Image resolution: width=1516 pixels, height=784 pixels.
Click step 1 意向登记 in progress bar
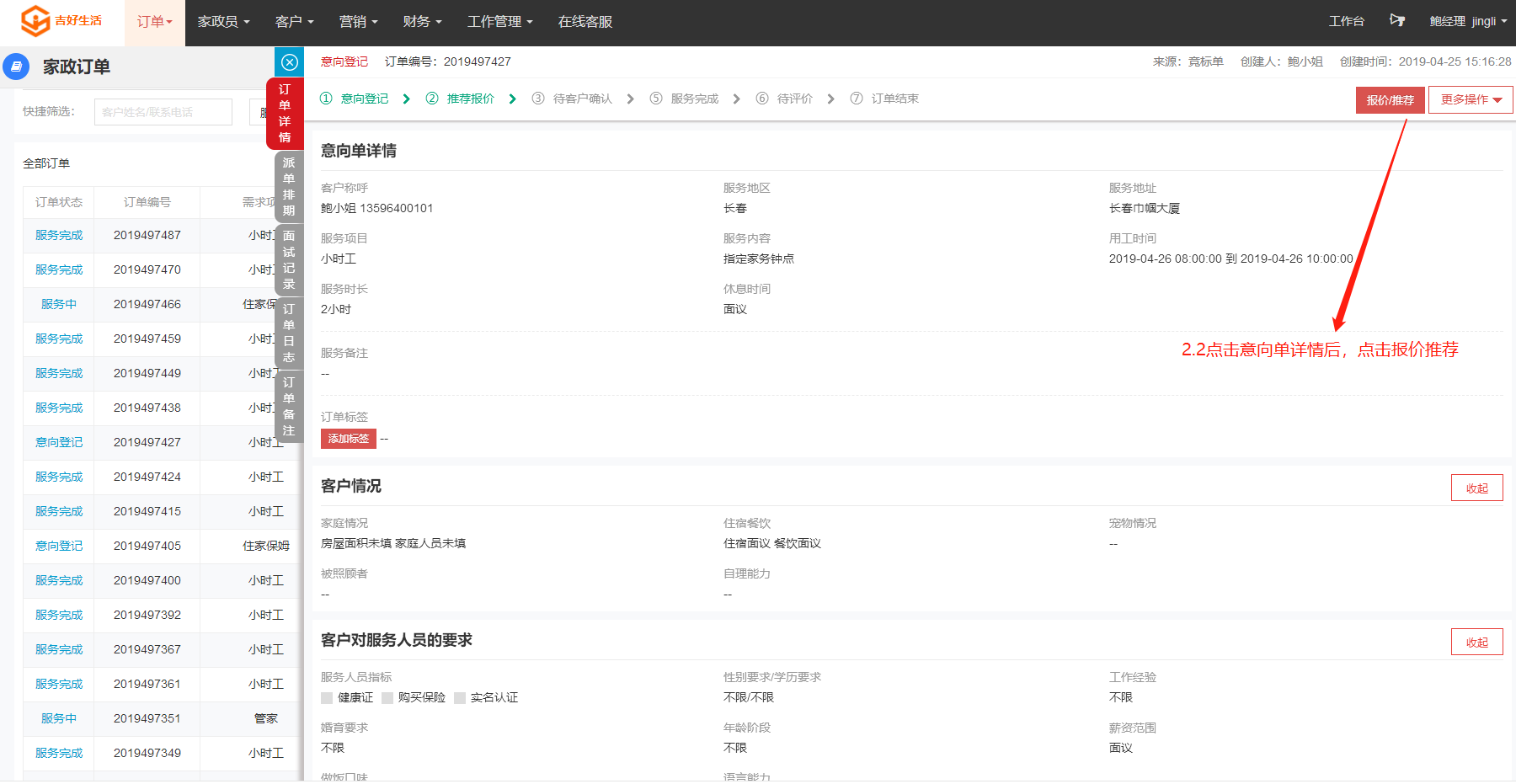point(355,99)
